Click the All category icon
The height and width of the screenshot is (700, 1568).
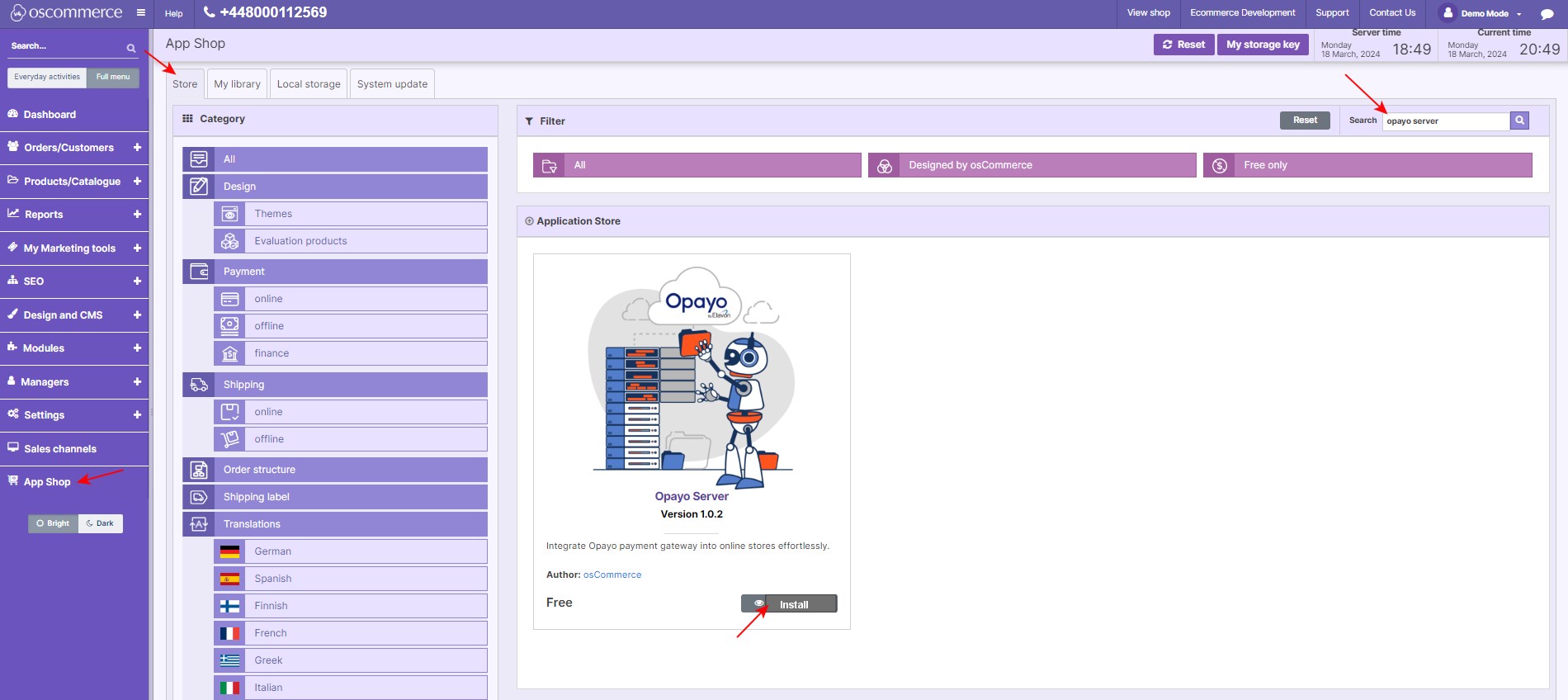click(199, 159)
